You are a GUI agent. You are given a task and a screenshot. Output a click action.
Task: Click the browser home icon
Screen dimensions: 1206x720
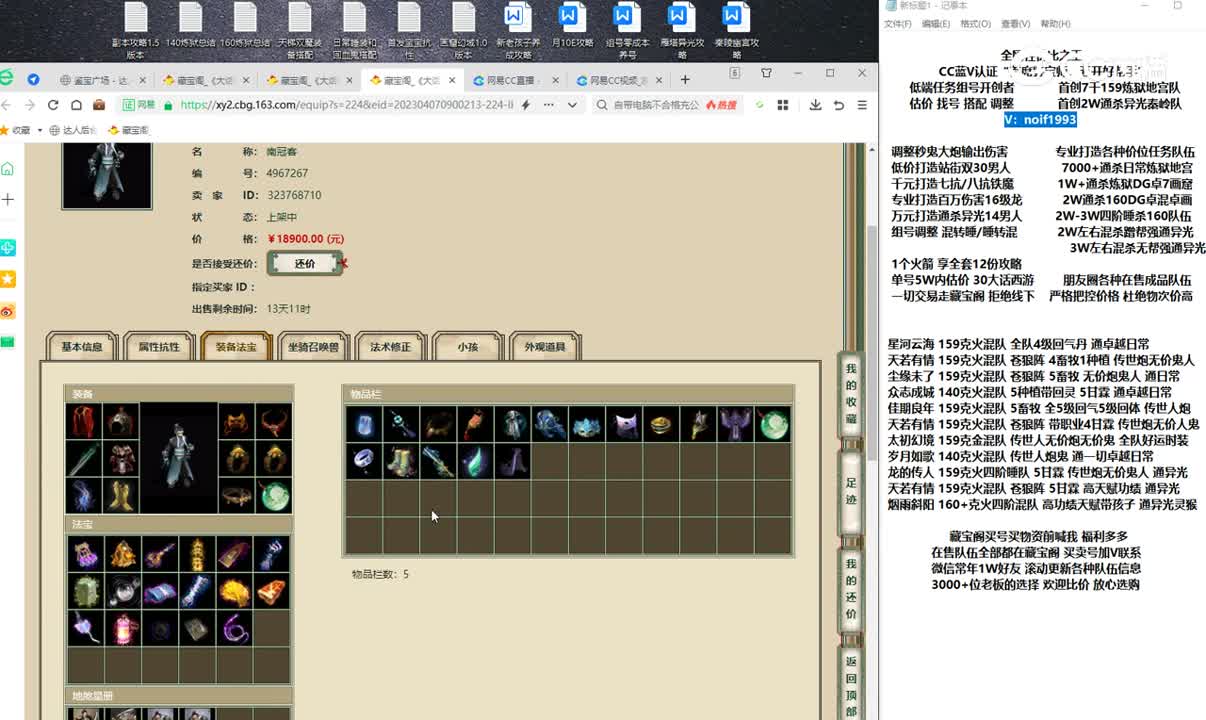click(x=76, y=105)
